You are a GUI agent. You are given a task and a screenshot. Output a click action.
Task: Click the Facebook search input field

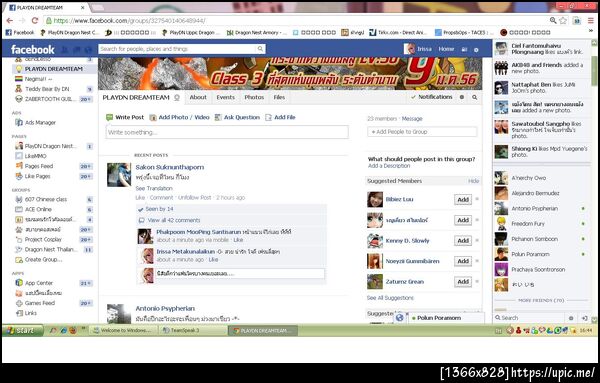click(x=178, y=49)
